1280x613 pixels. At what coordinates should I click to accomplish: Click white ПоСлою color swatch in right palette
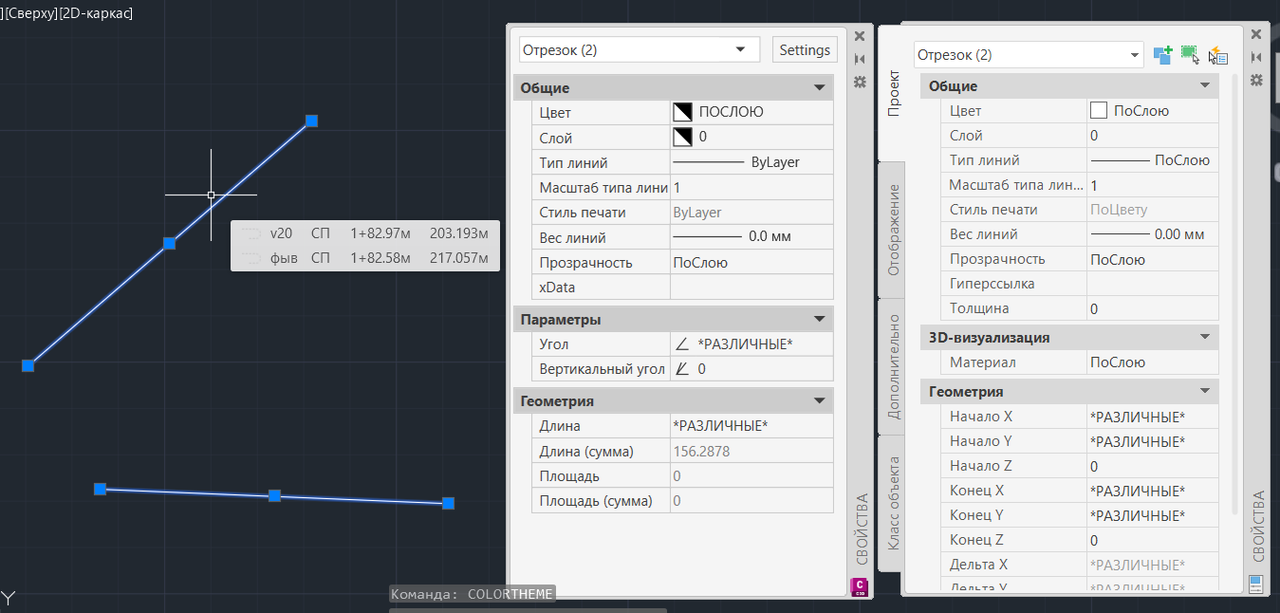pos(1099,111)
